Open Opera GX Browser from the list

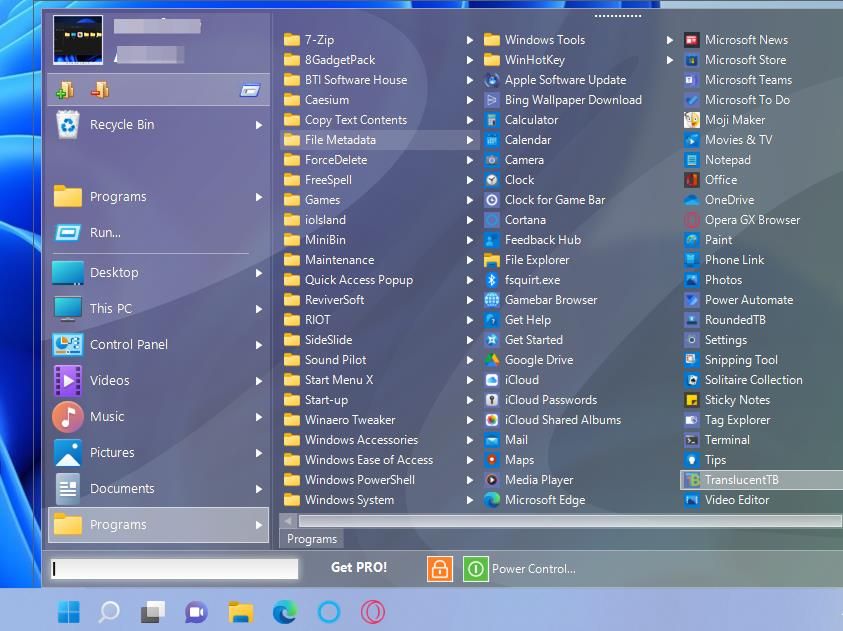click(742, 220)
